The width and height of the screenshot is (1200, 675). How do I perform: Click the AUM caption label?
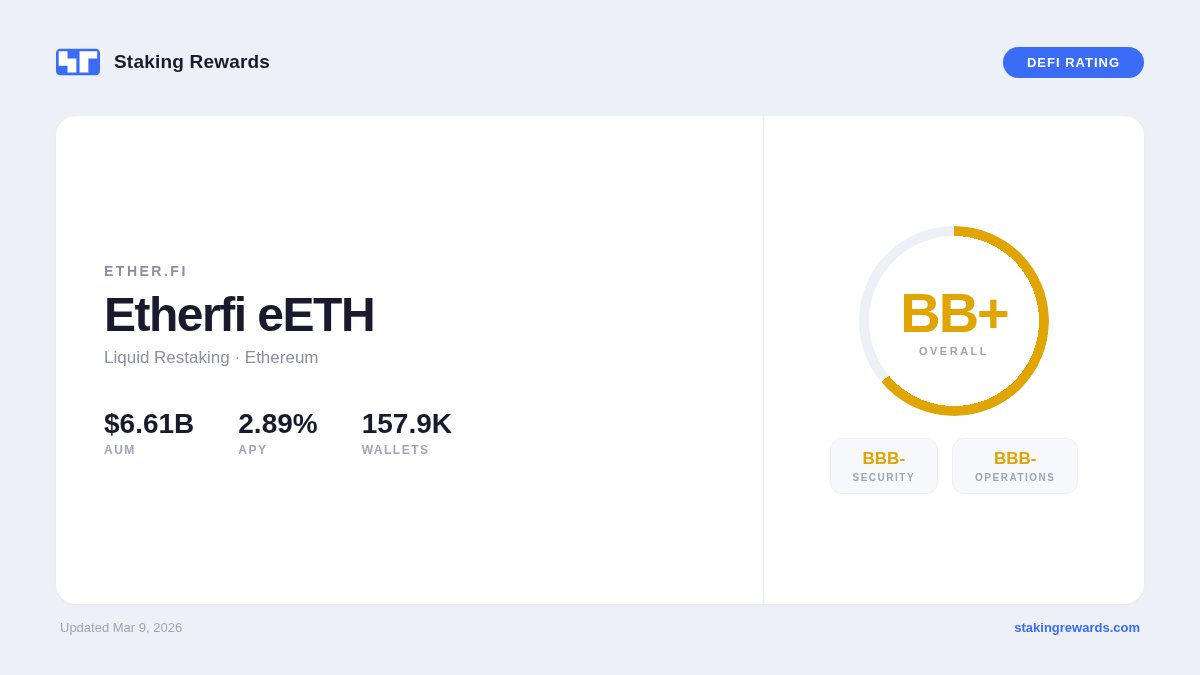pyautogui.click(x=120, y=450)
